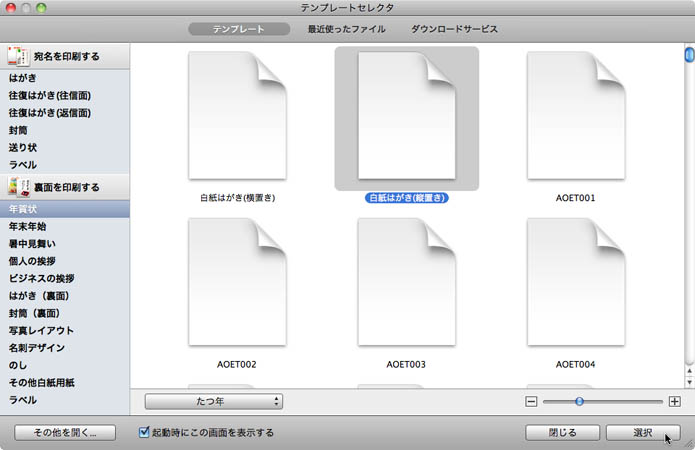Open the たつ年 dropdown menu
Screen dimensions: 695x450
pyautogui.click(x=214, y=401)
